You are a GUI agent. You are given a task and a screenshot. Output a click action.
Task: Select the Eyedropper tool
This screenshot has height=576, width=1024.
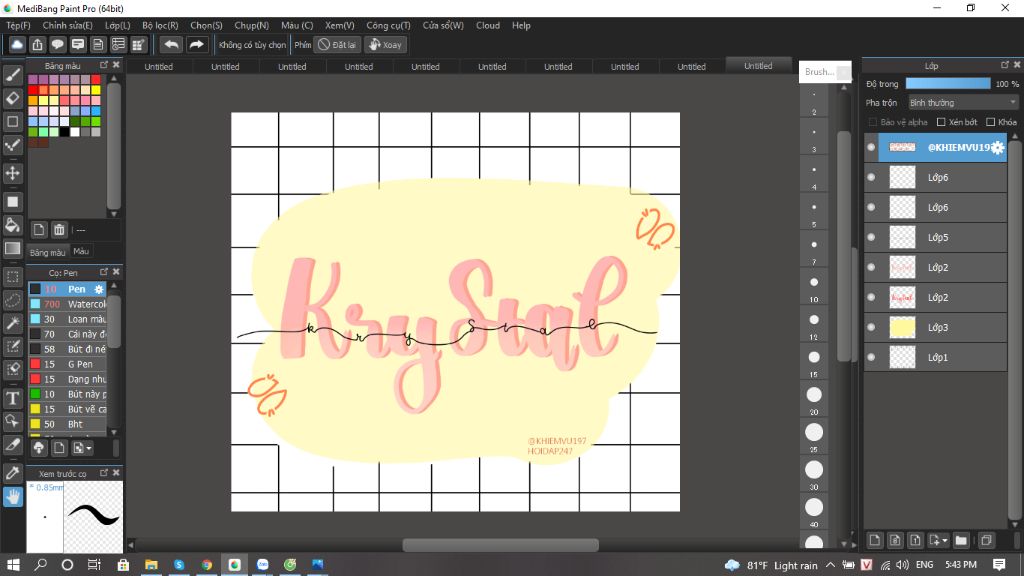(12, 473)
